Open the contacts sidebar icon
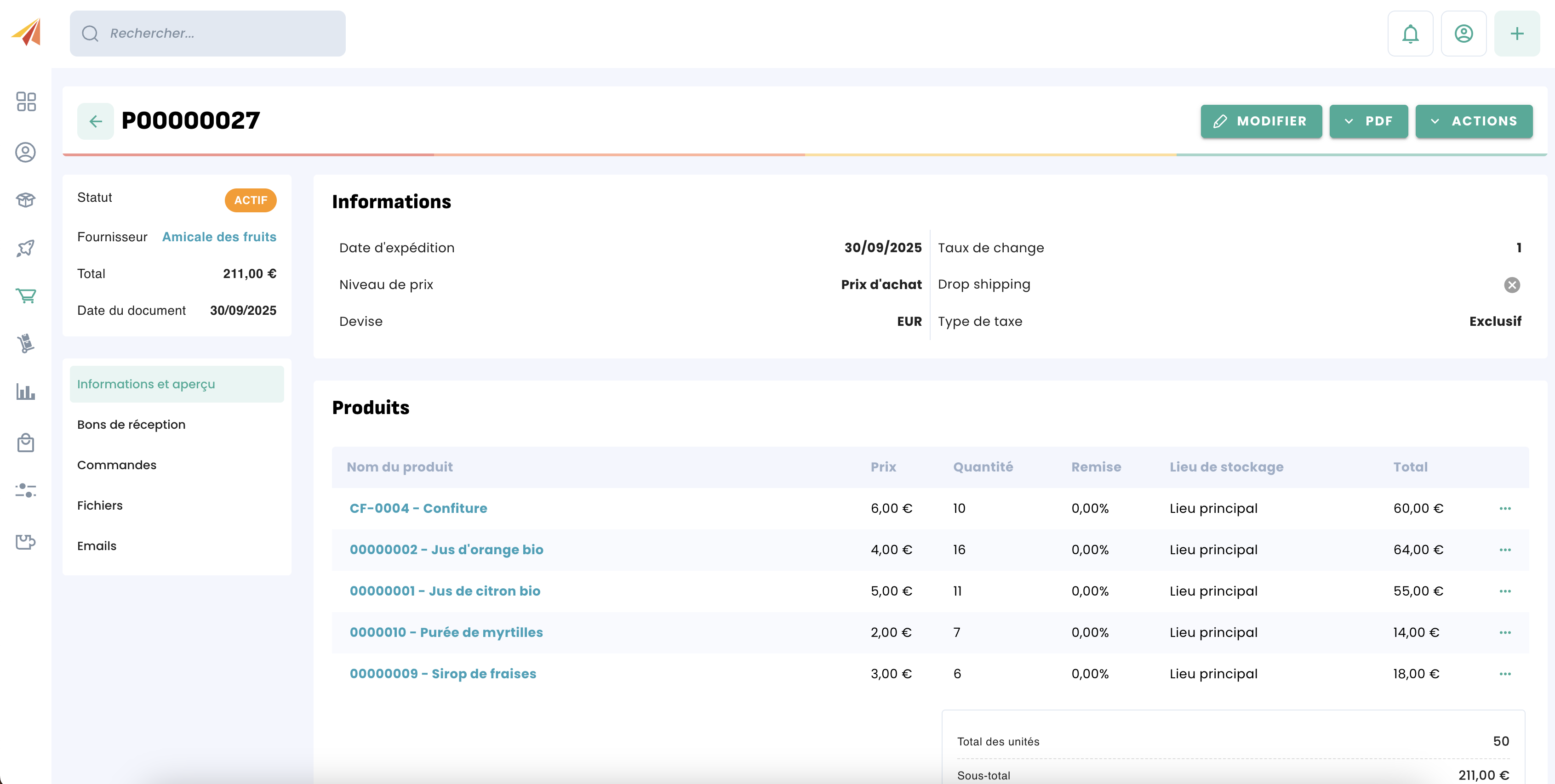Screen dimensions: 1555x784 [26, 152]
